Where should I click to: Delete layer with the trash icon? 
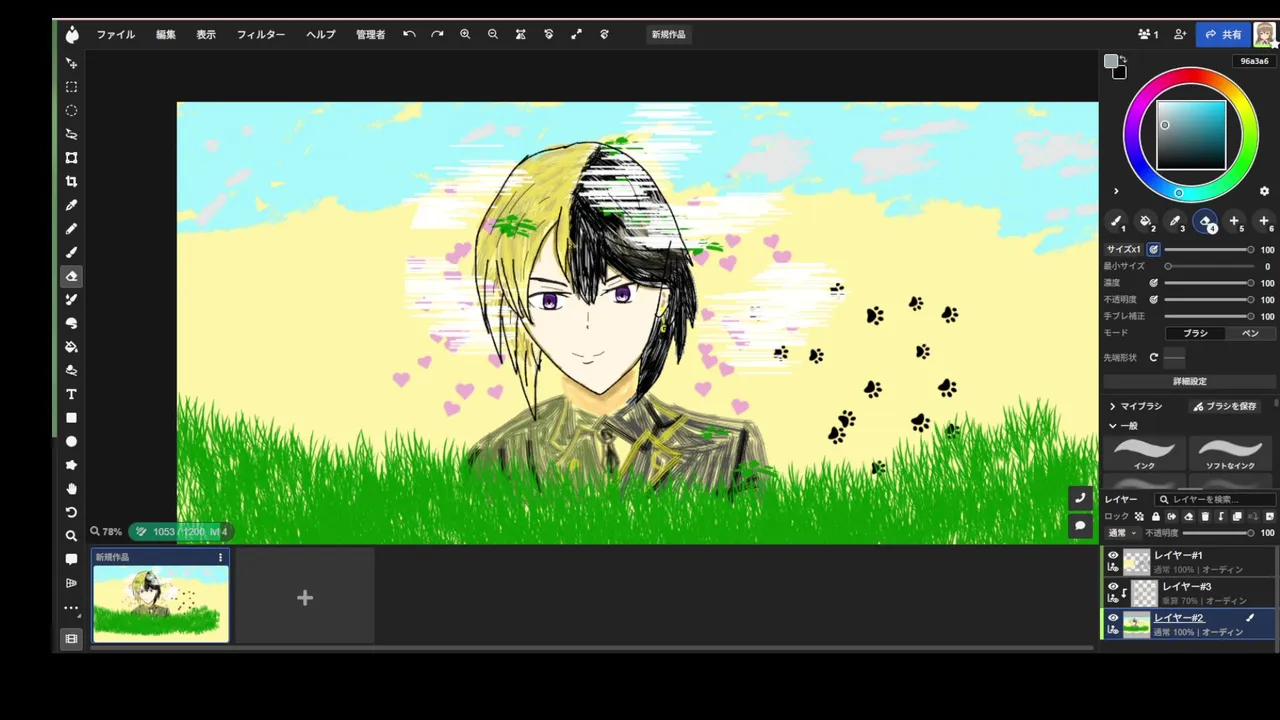click(1205, 517)
